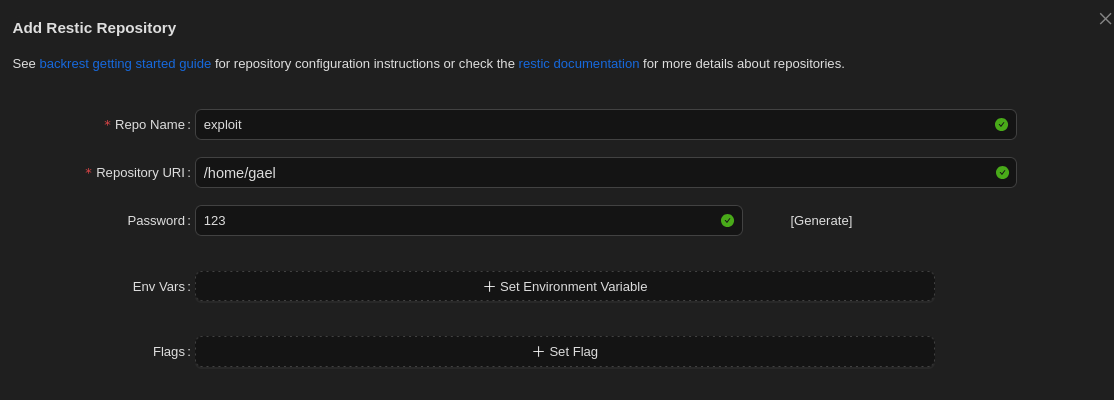1114x400 pixels.
Task: Click the plus icon beside Set Flag
Action: pos(538,352)
